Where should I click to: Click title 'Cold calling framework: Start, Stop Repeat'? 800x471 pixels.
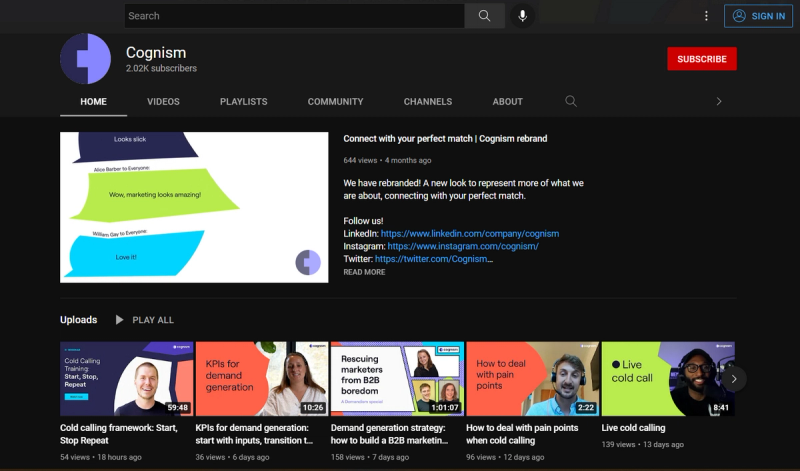pyautogui.click(x=119, y=434)
